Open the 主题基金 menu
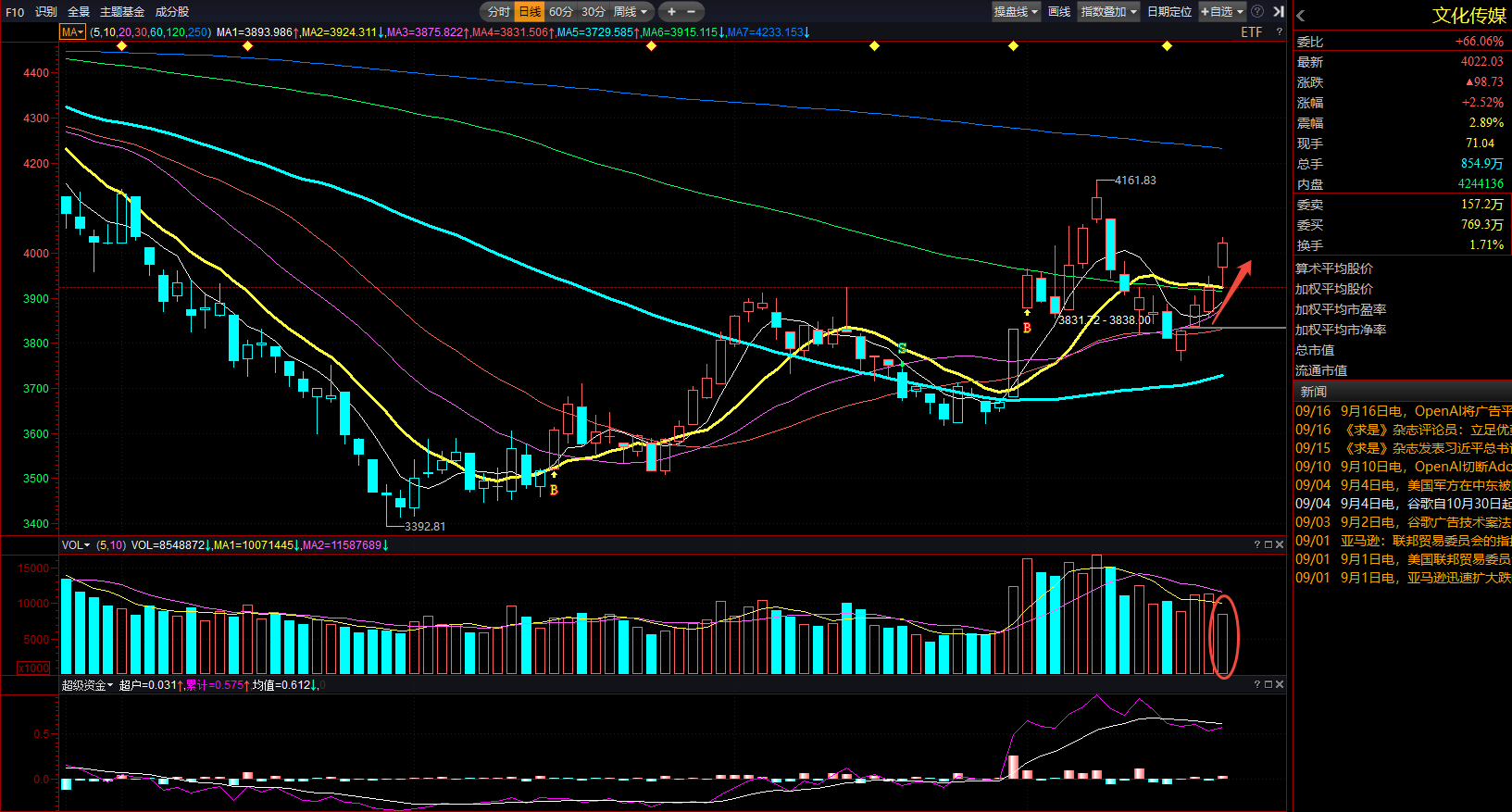This screenshot has width=1512, height=812. [122, 12]
